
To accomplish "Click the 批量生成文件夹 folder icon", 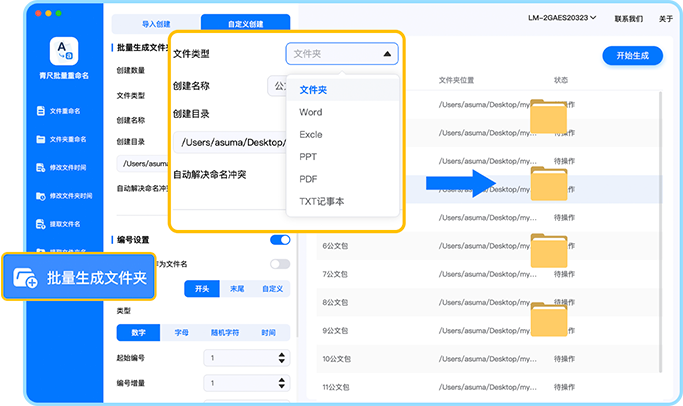I will [x=26, y=278].
